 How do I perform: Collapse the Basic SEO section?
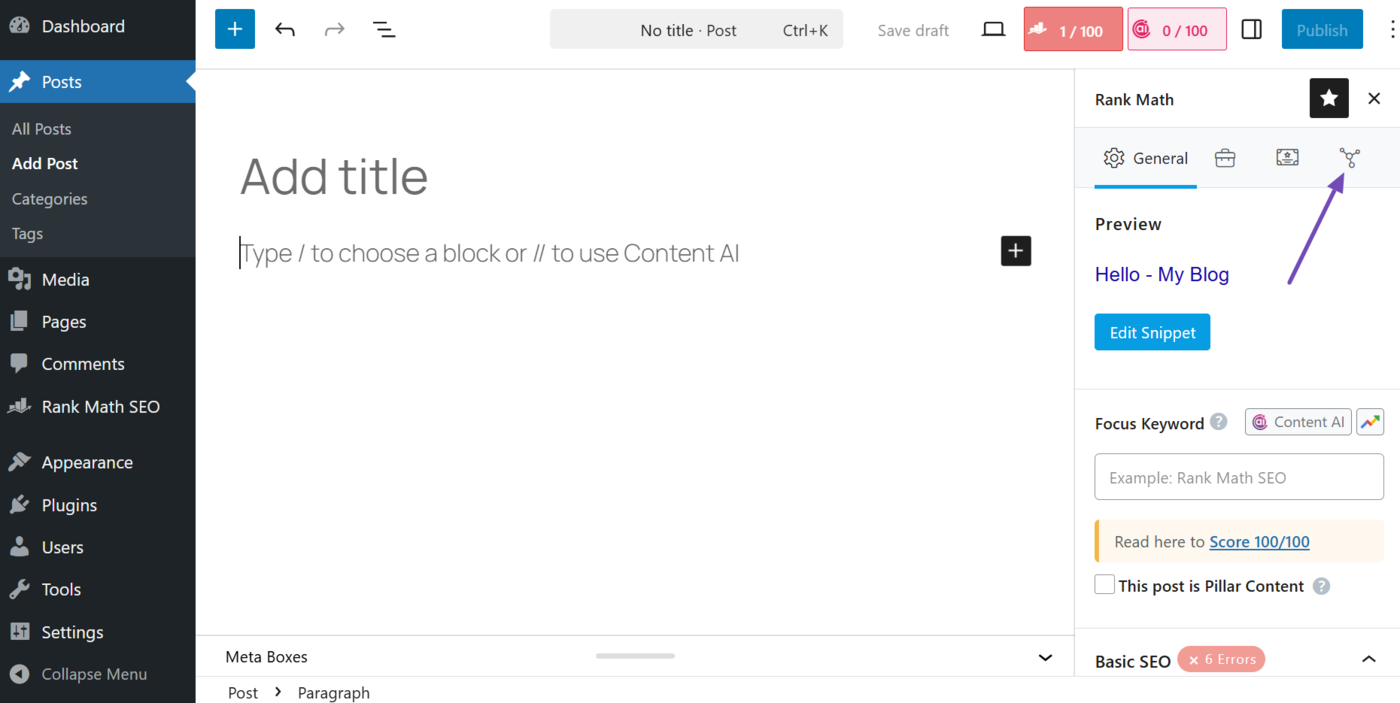point(1369,659)
